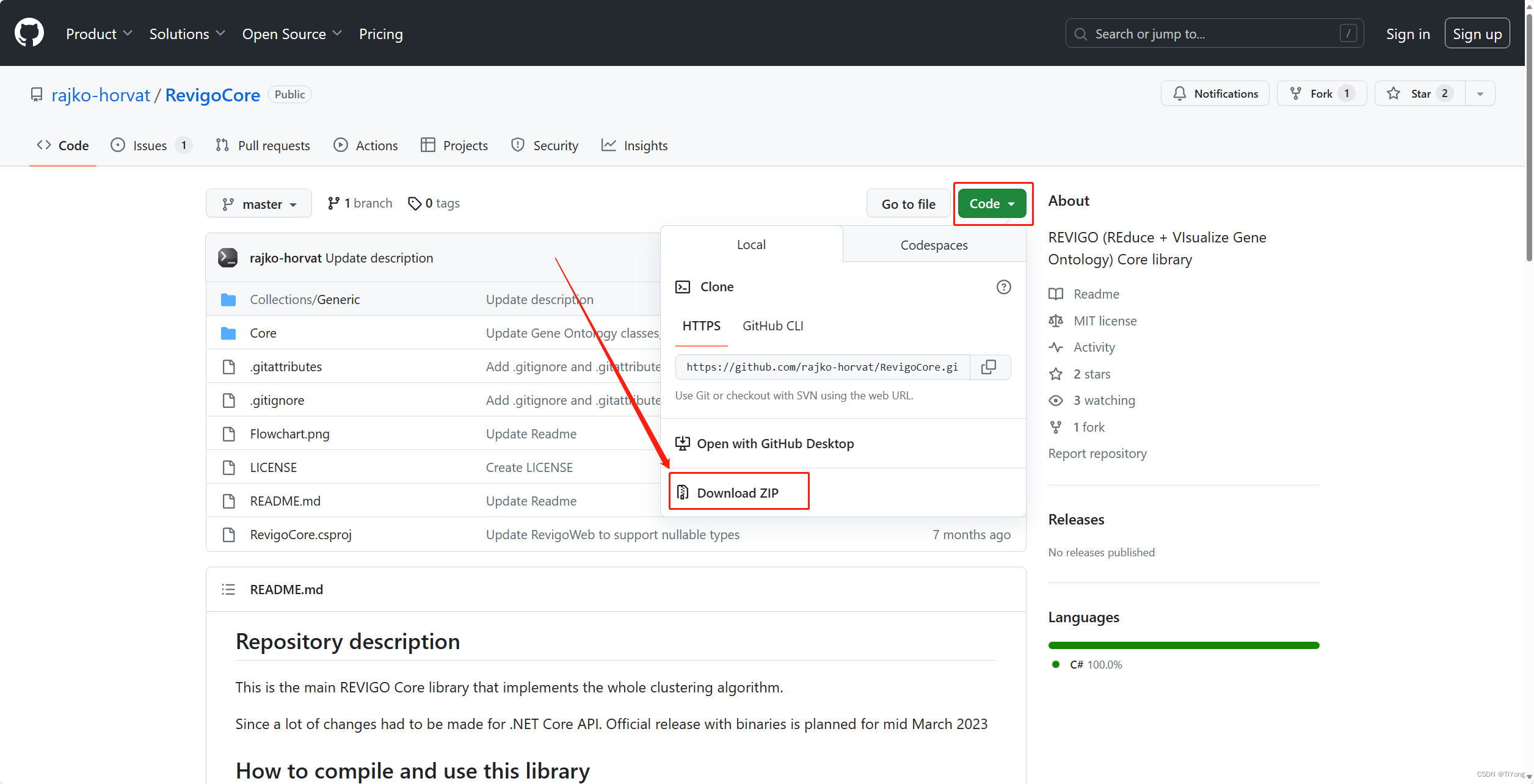Click the Notifications bell button
This screenshot has height=784, width=1534.
[1215, 93]
